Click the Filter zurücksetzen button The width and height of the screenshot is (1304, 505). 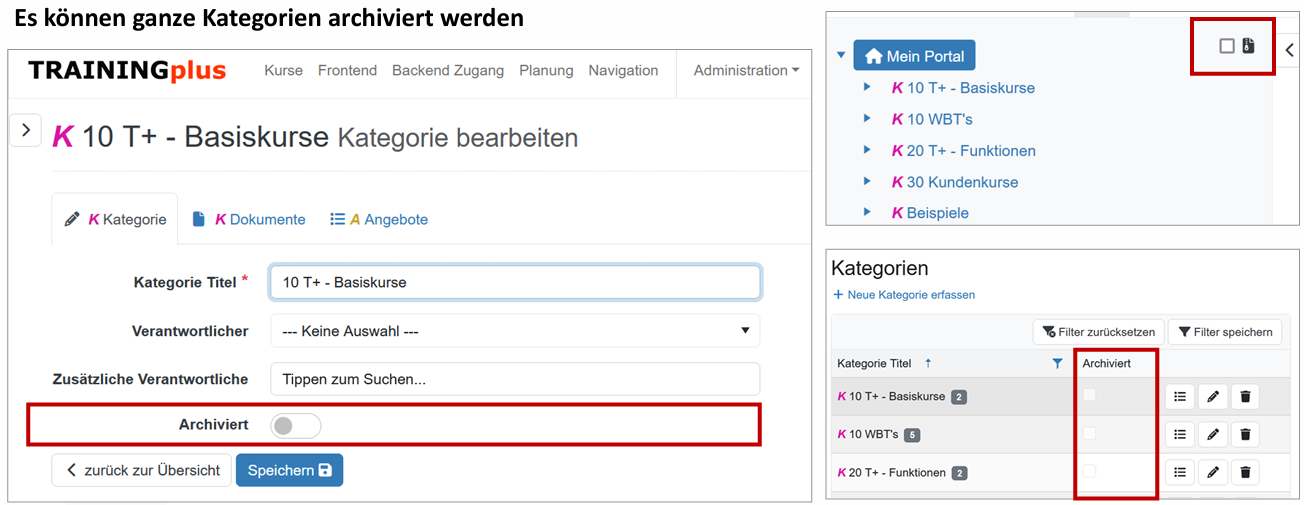coord(1098,332)
